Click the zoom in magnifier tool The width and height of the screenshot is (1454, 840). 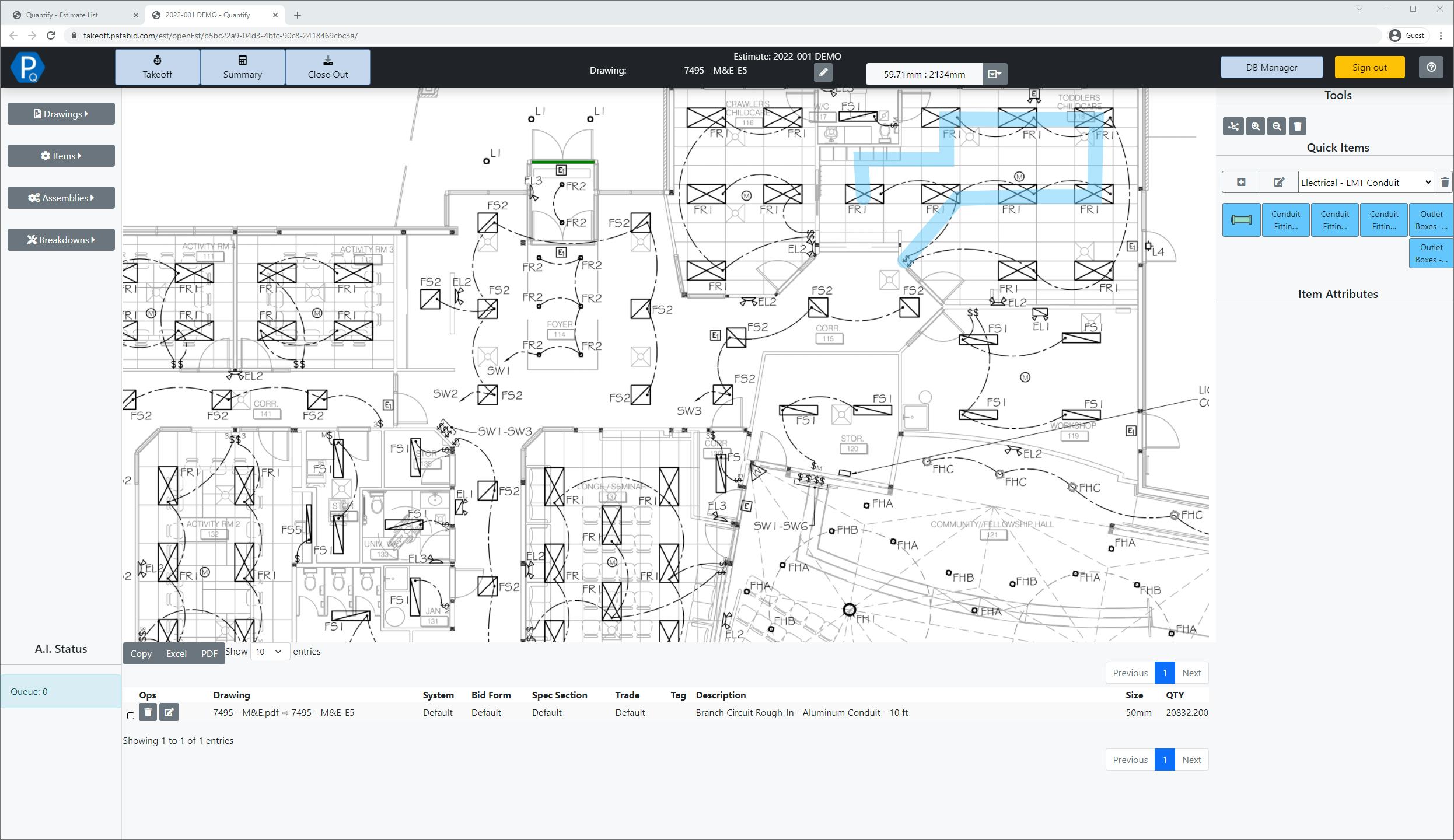click(1255, 127)
